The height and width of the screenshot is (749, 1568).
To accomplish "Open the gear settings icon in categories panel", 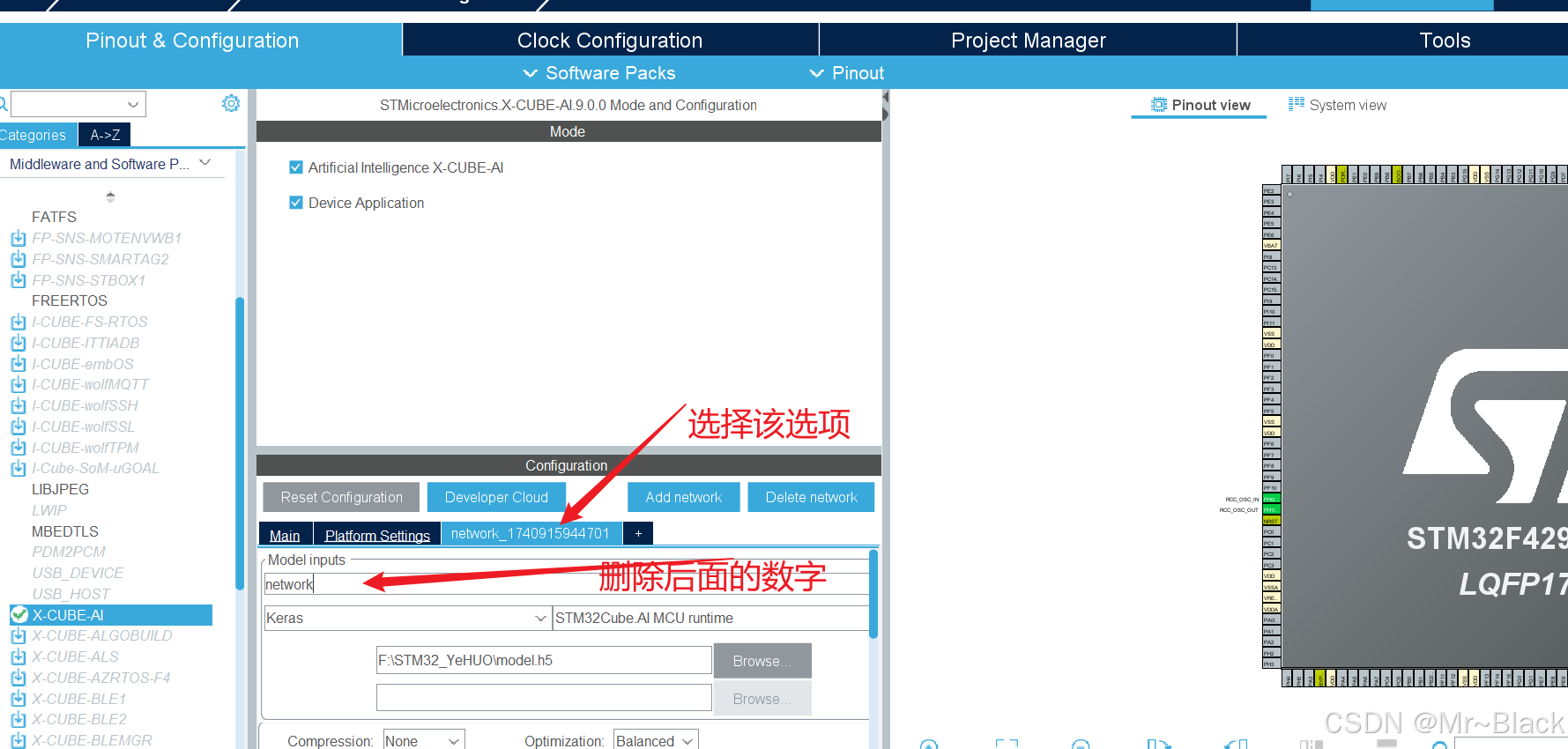I will 231,103.
